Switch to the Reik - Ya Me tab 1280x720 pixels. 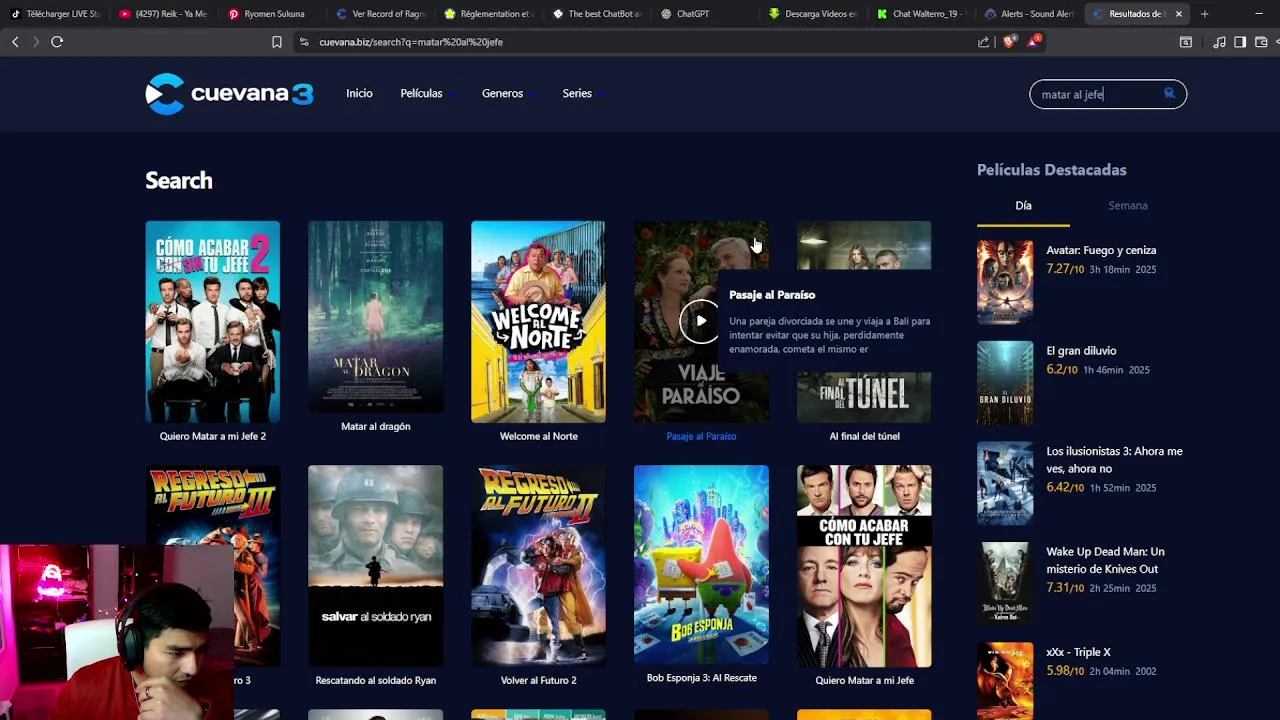(162, 14)
